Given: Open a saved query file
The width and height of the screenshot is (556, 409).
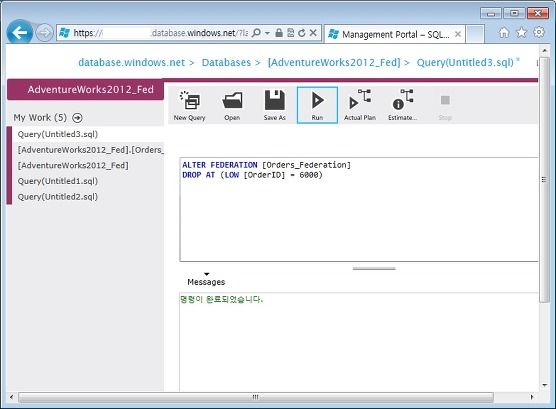Looking at the screenshot, I should [232, 105].
